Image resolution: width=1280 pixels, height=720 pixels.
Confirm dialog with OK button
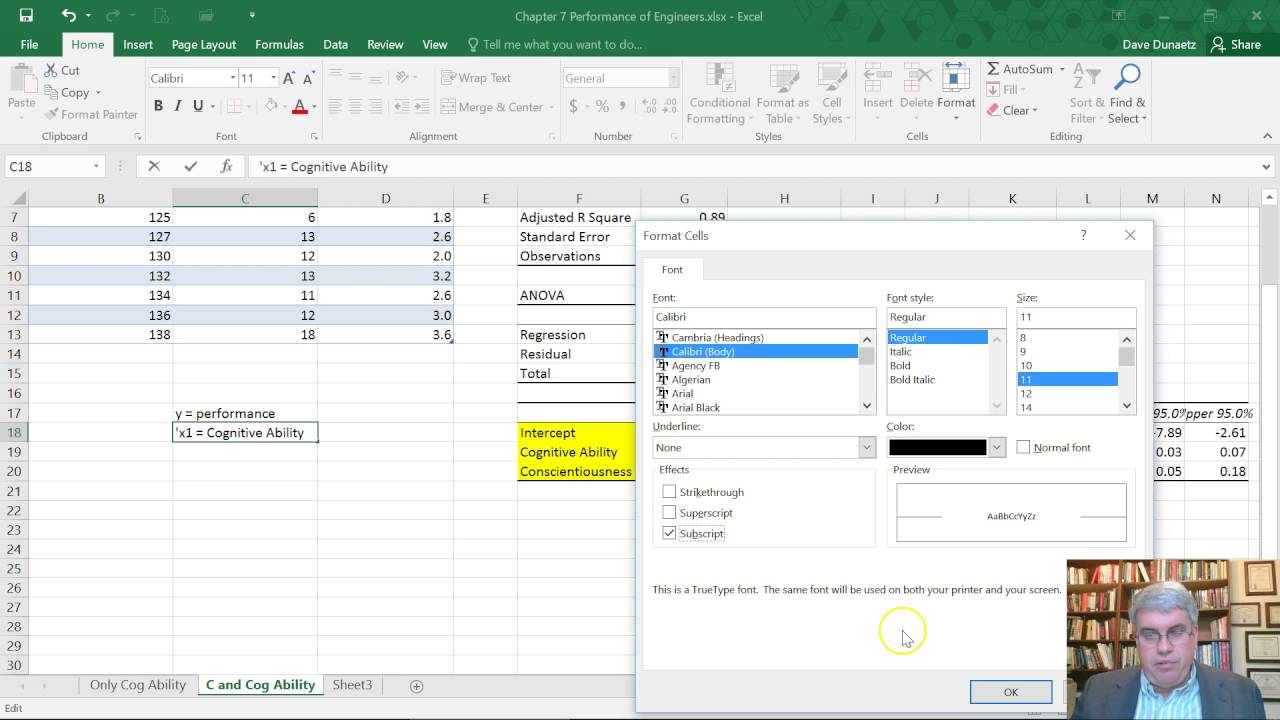coord(1010,692)
